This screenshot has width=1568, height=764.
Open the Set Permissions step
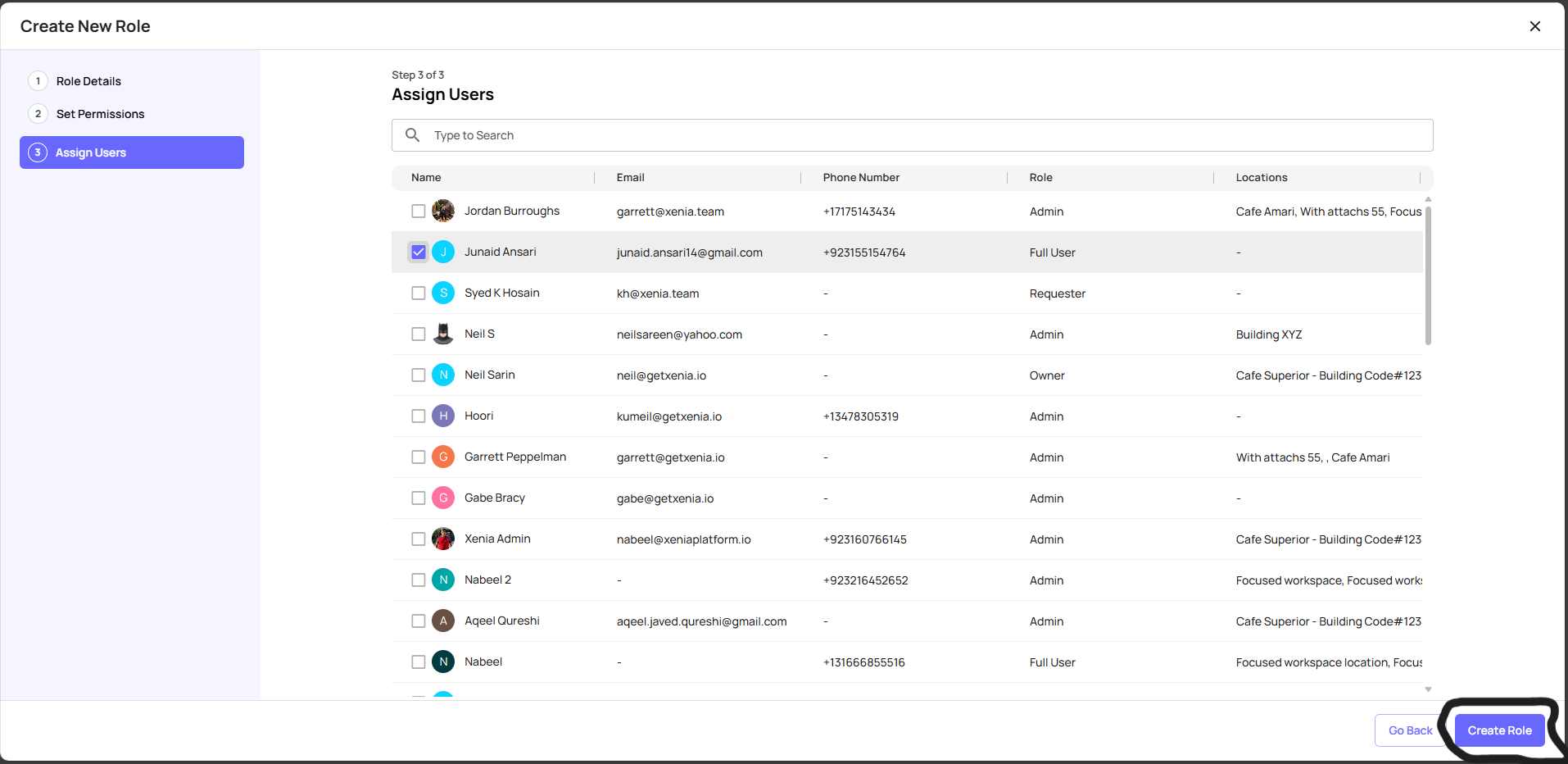coord(100,114)
